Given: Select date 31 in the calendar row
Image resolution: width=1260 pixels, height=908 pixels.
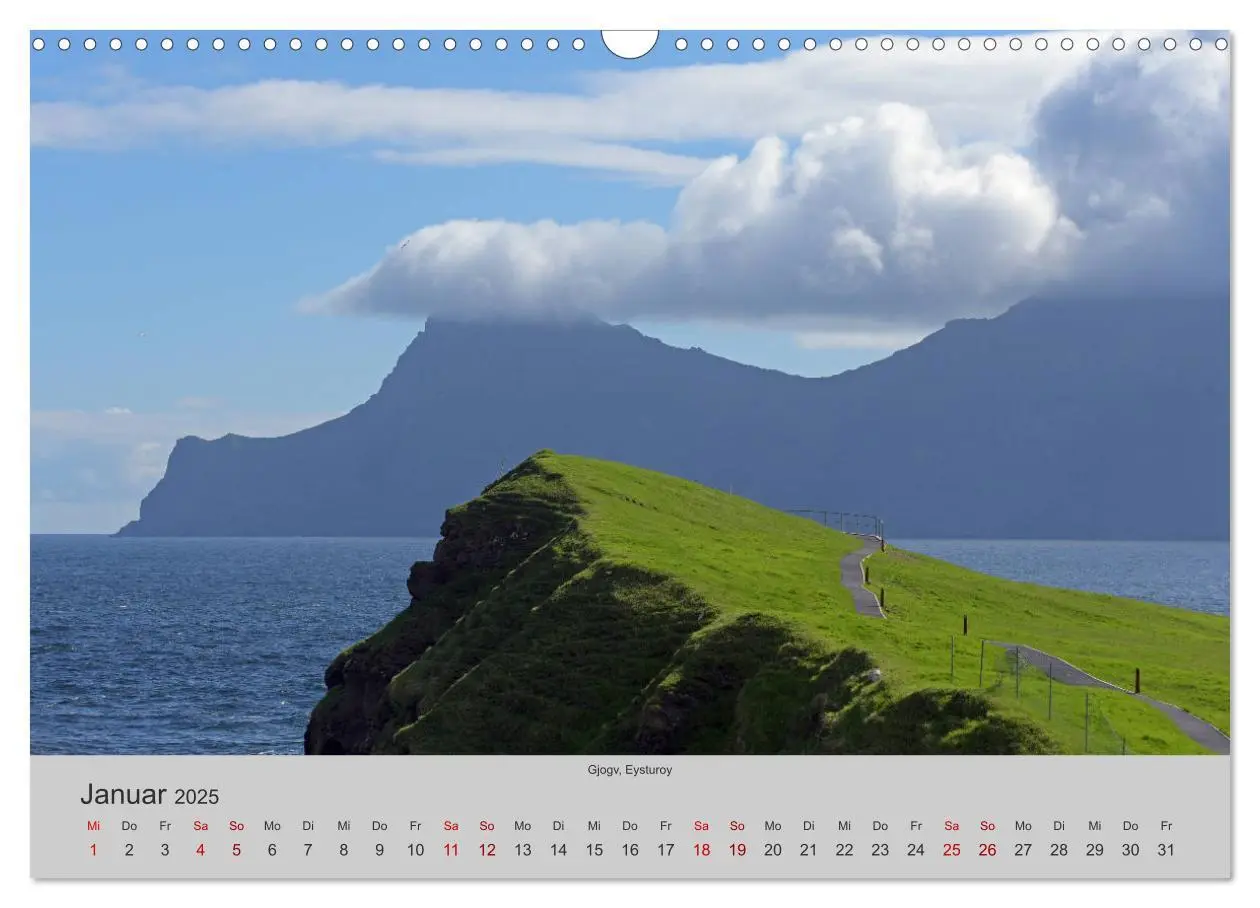Looking at the screenshot, I should pos(1166,850).
